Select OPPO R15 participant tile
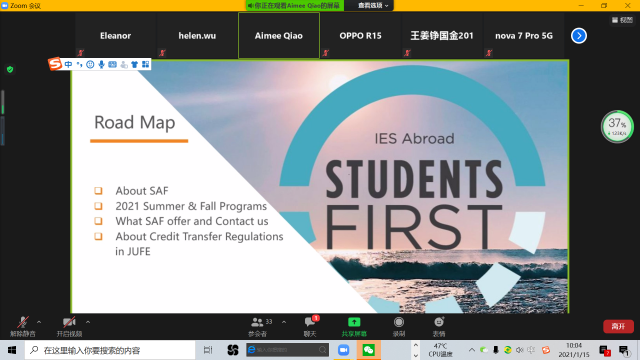Image resolution: width=640 pixels, height=360 pixels. point(360,36)
